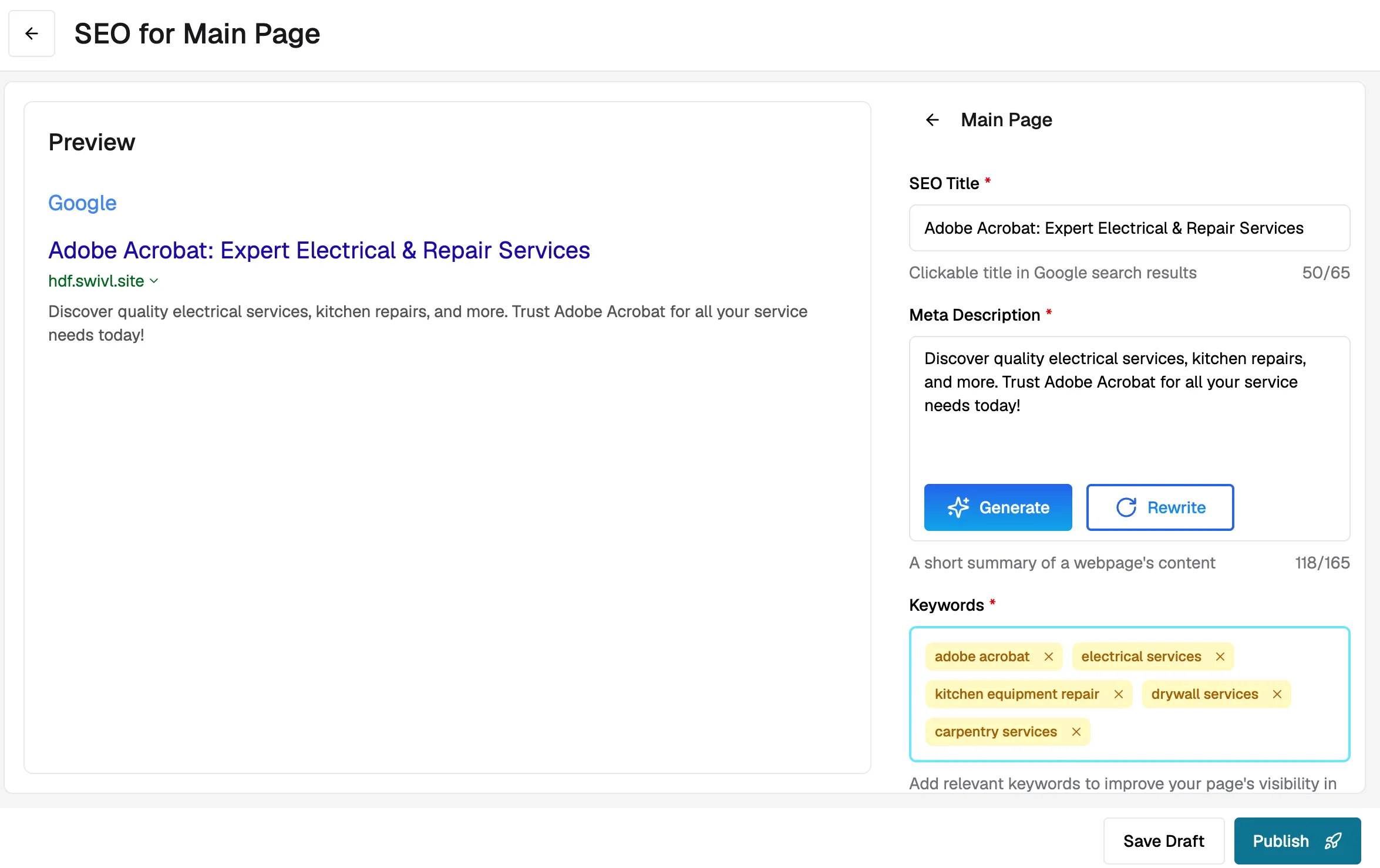Viewport: 1380px width, 868px height.
Task: Publish the SEO changes
Action: tap(1298, 841)
